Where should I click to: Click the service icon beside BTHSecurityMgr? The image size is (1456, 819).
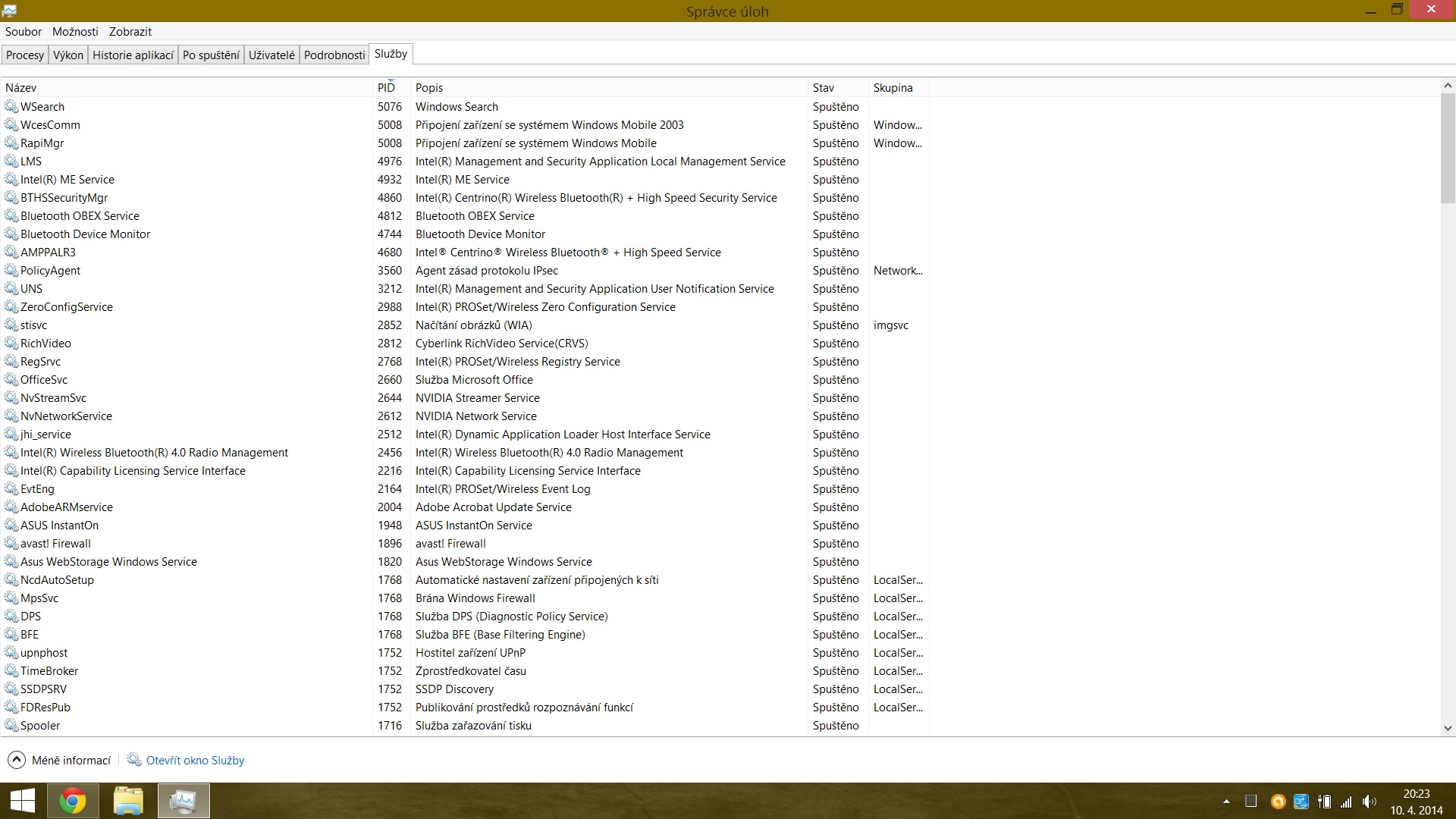11,197
